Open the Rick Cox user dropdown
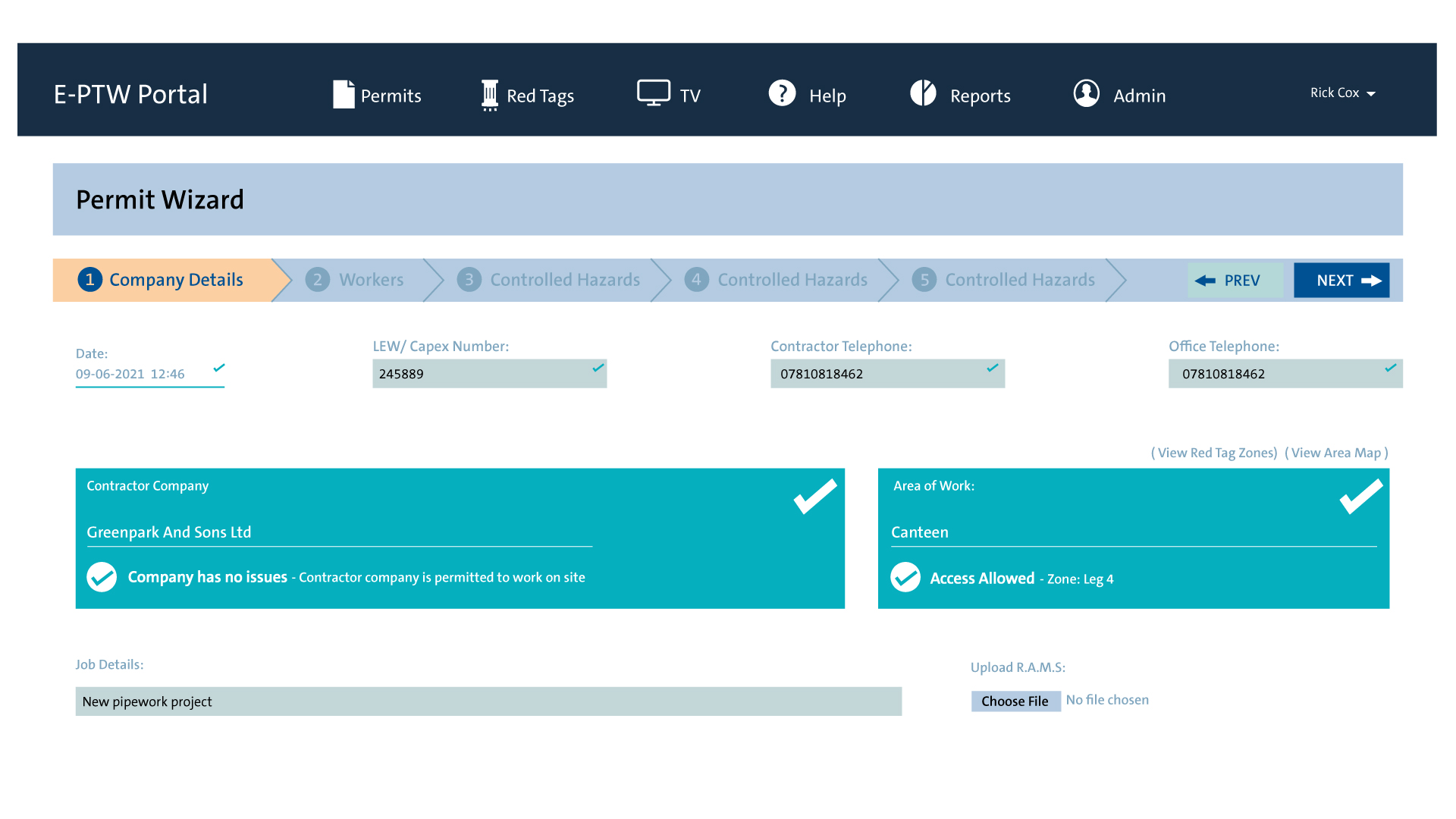The width and height of the screenshot is (1456, 819). pos(1342,93)
